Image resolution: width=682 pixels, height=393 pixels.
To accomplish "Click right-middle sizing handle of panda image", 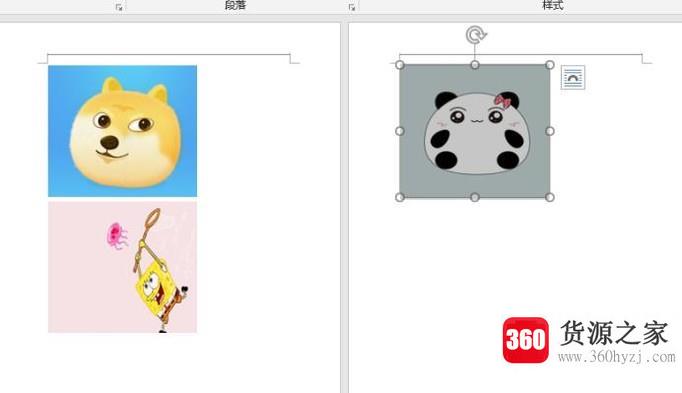I will point(550,131).
